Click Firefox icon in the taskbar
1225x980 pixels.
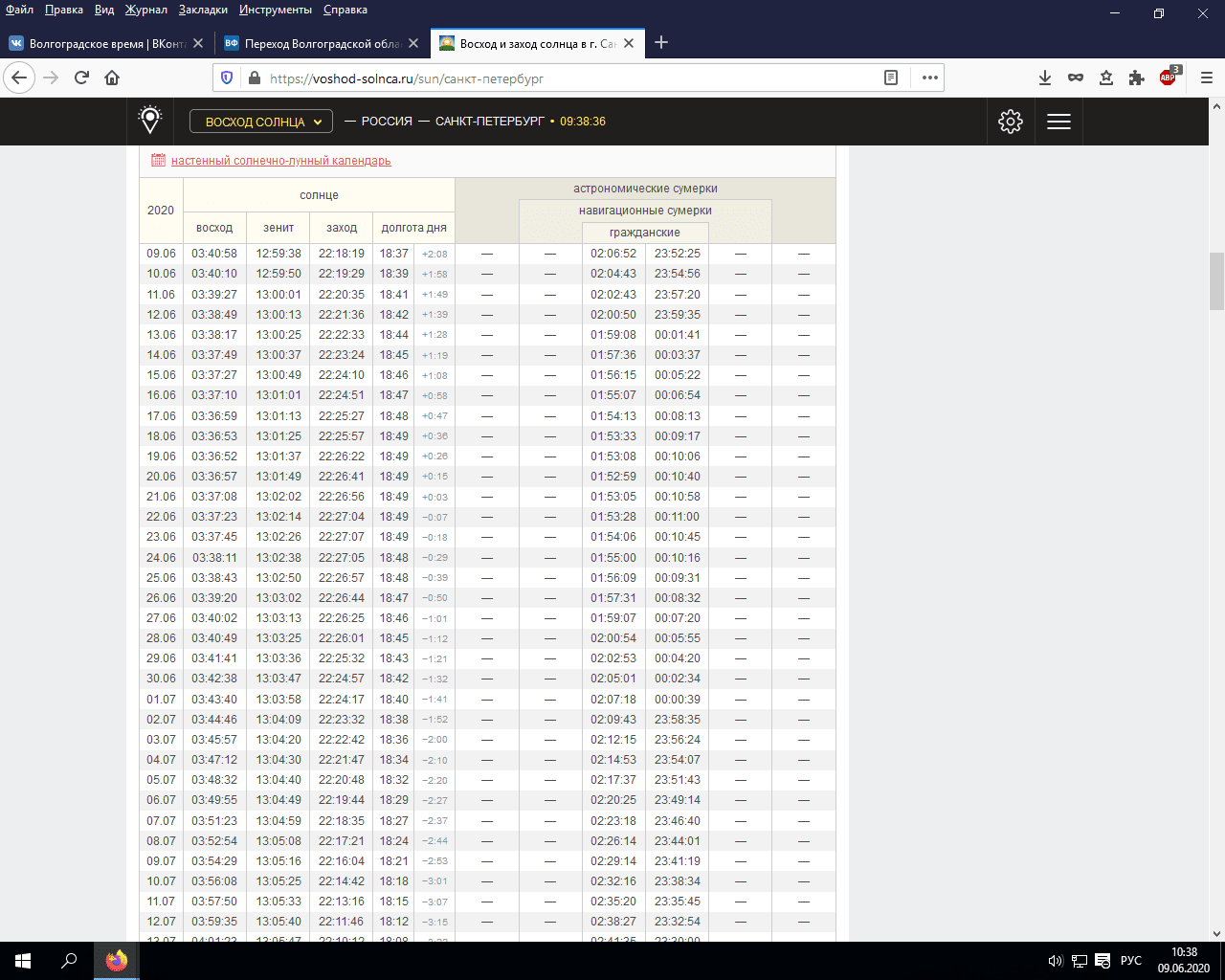click(117, 961)
